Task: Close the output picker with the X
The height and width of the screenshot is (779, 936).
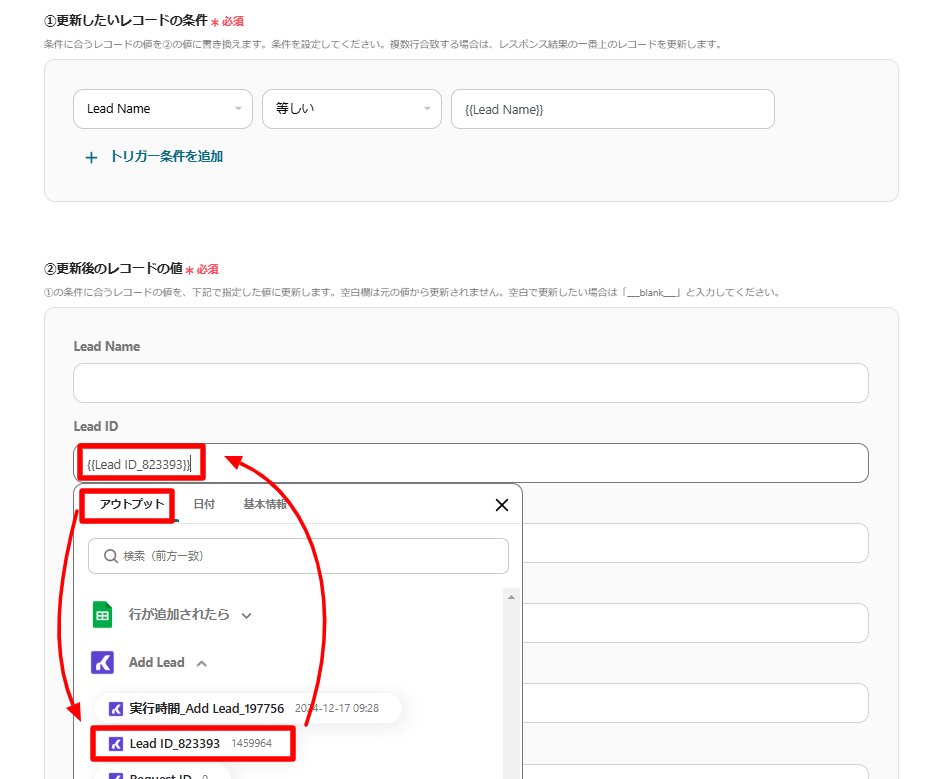Action: pos(501,505)
